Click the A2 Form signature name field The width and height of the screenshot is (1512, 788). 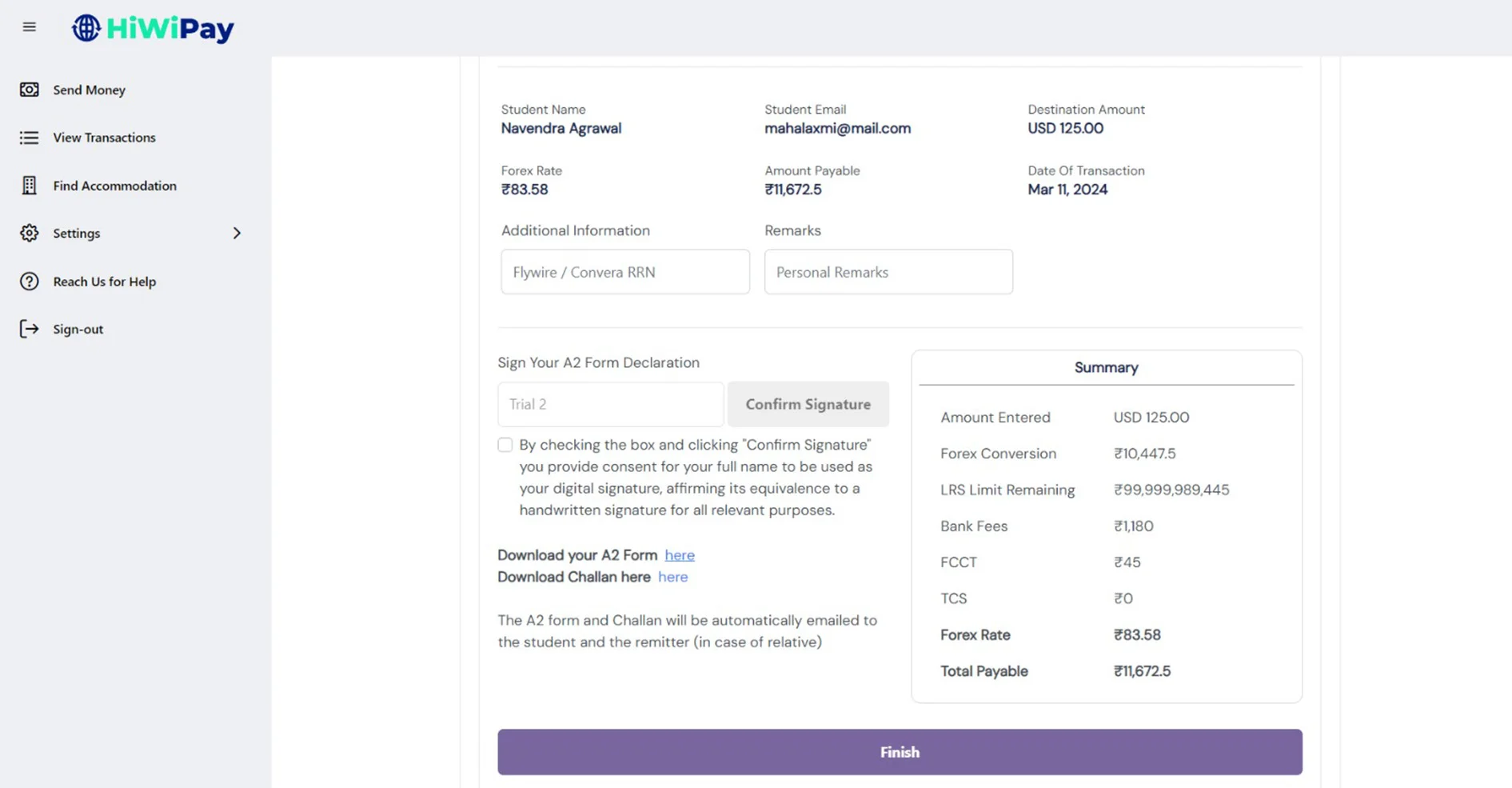pyautogui.click(x=611, y=404)
